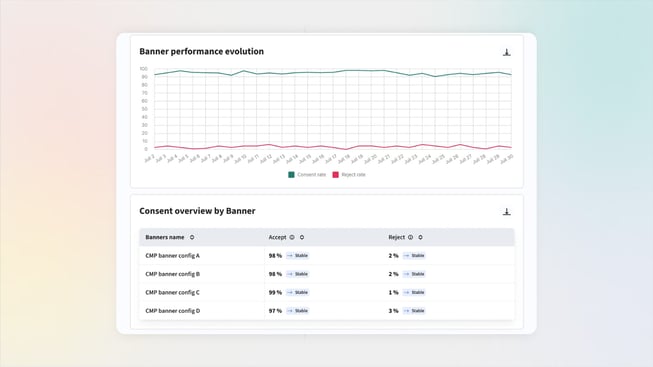Select the CMP banner config C row
Screen dimensions: 653x367
pyautogui.click(x=327, y=292)
